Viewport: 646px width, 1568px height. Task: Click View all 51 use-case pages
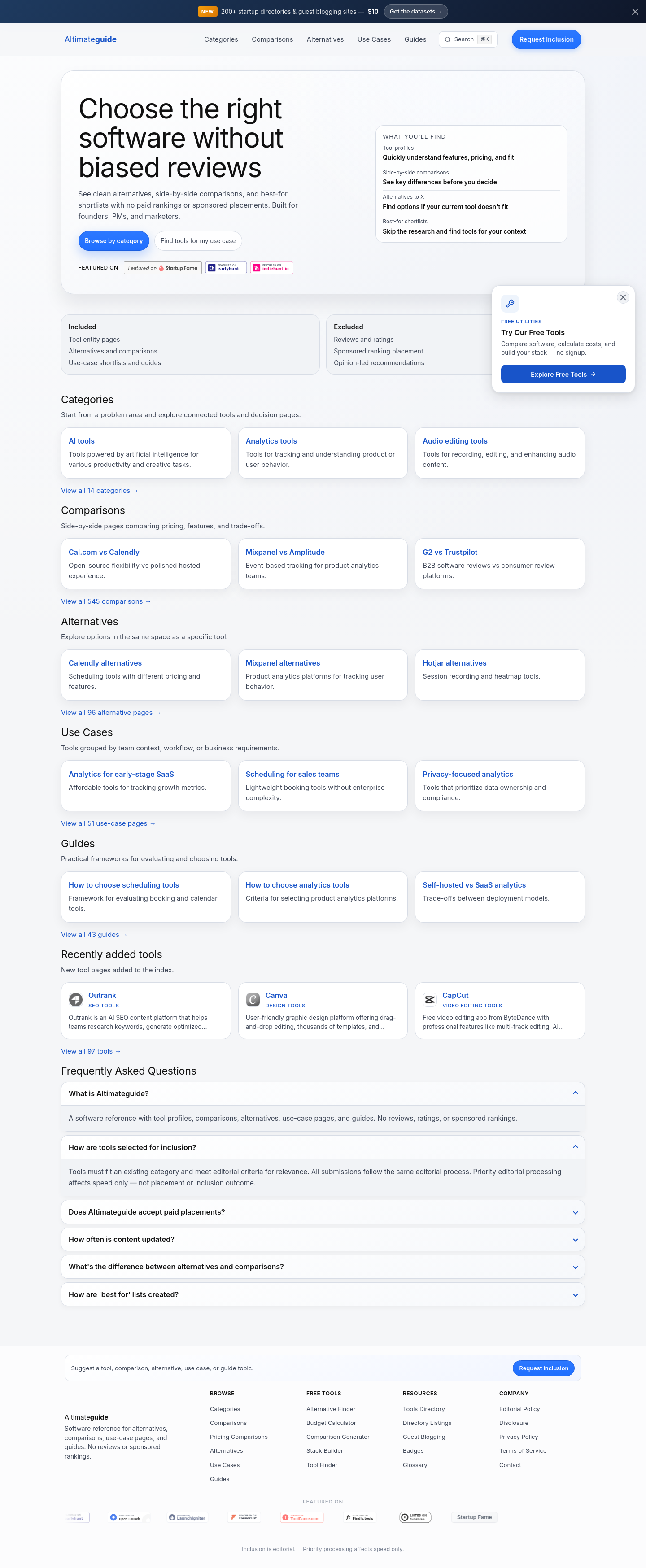click(x=109, y=823)
